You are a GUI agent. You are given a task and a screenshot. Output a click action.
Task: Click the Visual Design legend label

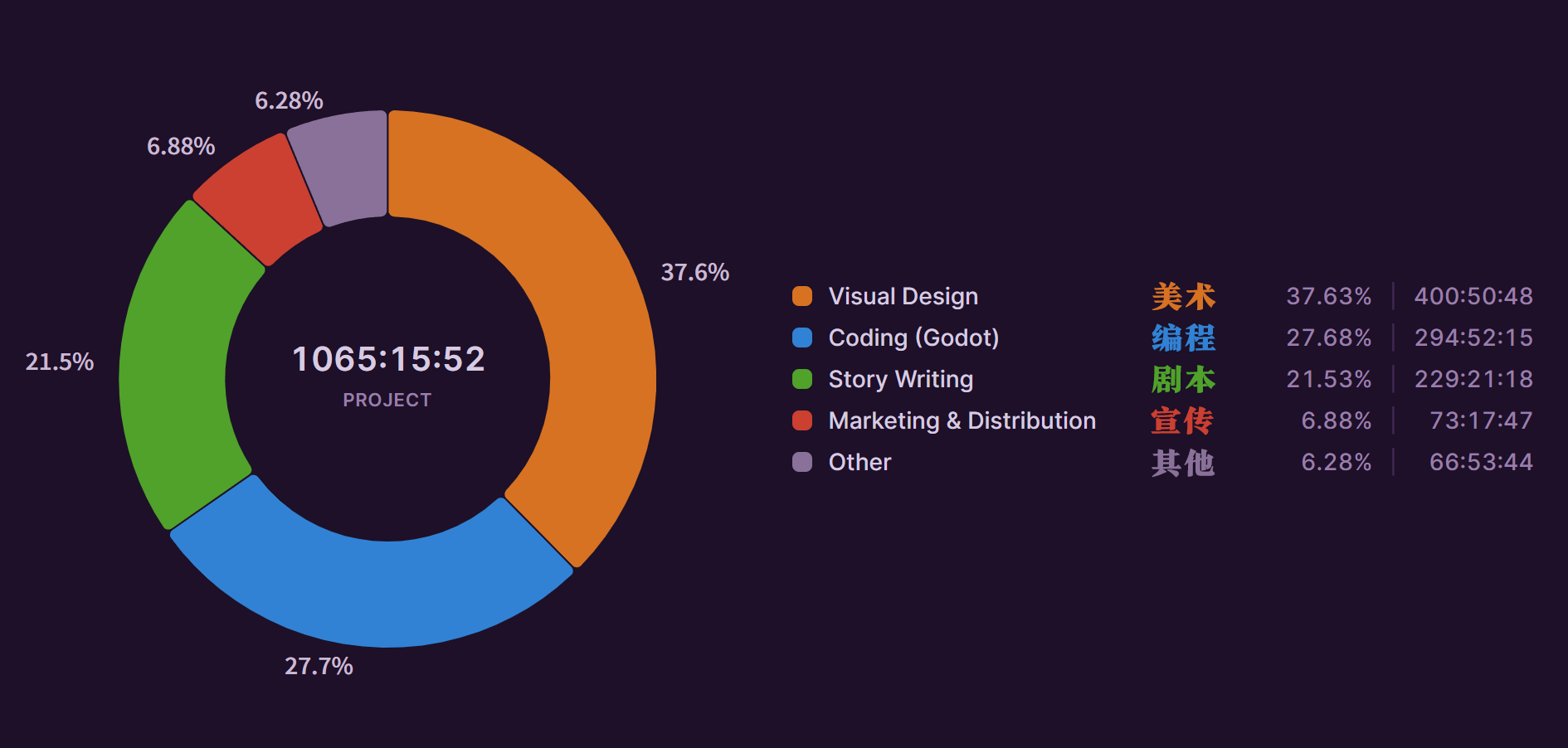pyautogui.click(x=903, y=296)
